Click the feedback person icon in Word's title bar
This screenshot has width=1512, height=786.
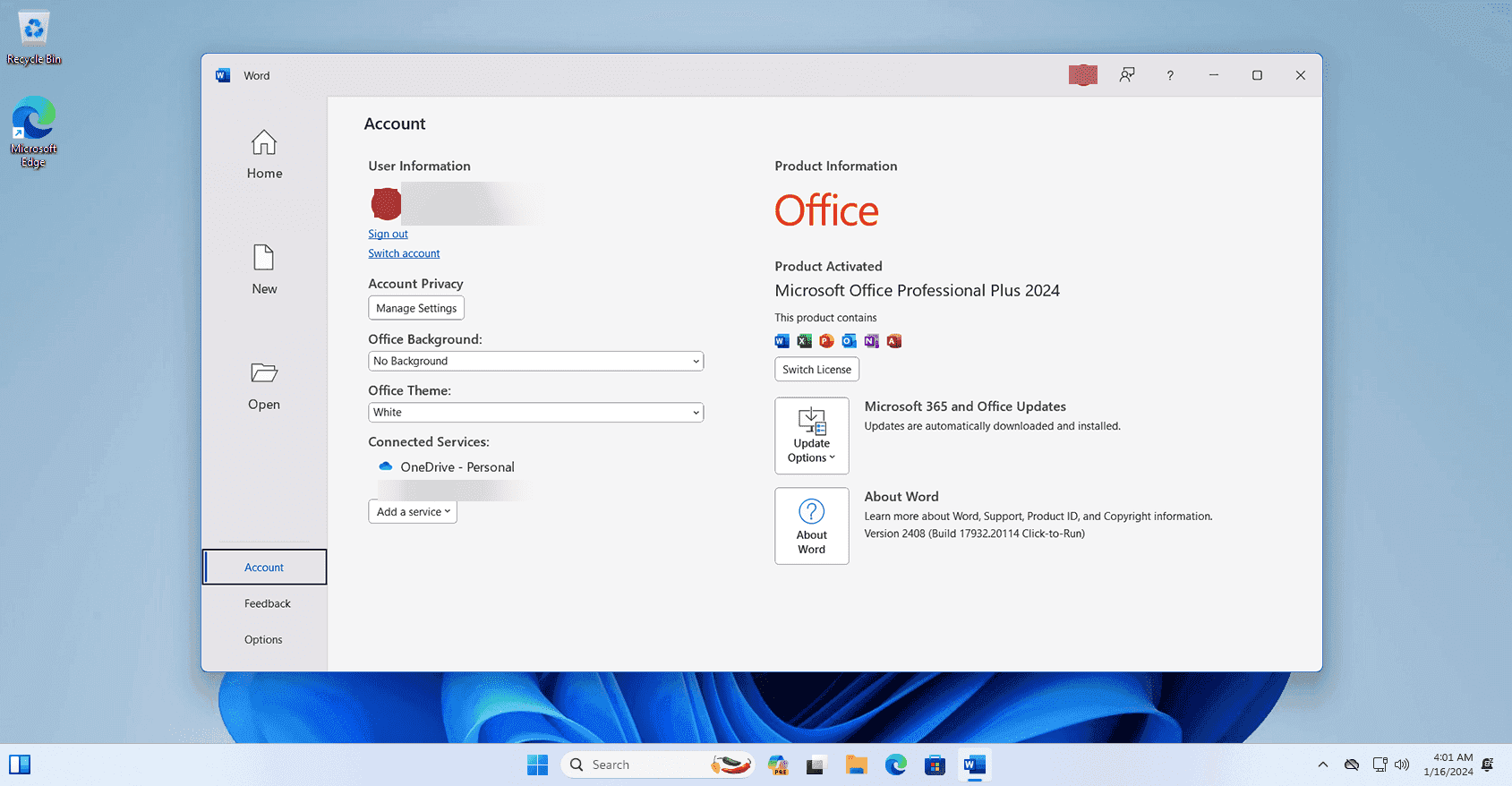point(1127,75)
